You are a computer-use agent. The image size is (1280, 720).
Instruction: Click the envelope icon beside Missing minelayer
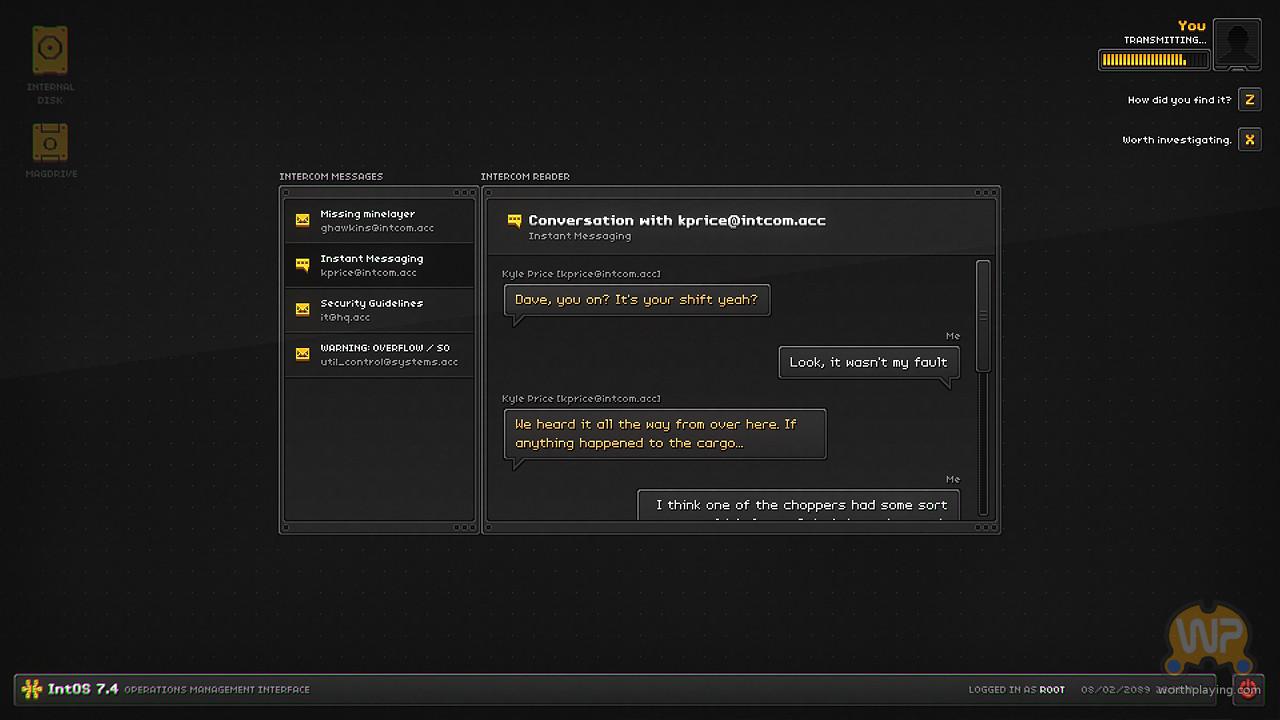(x=302, y=220)
